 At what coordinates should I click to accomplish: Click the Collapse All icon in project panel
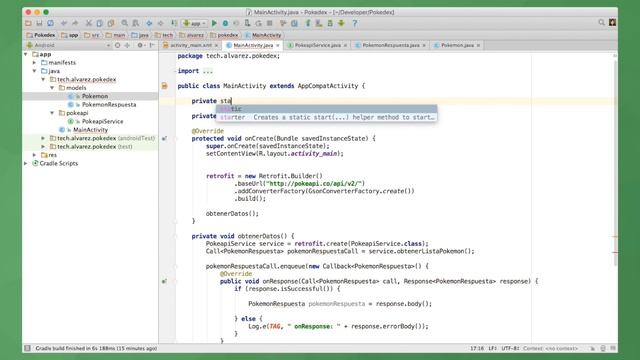(x=127, y=45)
